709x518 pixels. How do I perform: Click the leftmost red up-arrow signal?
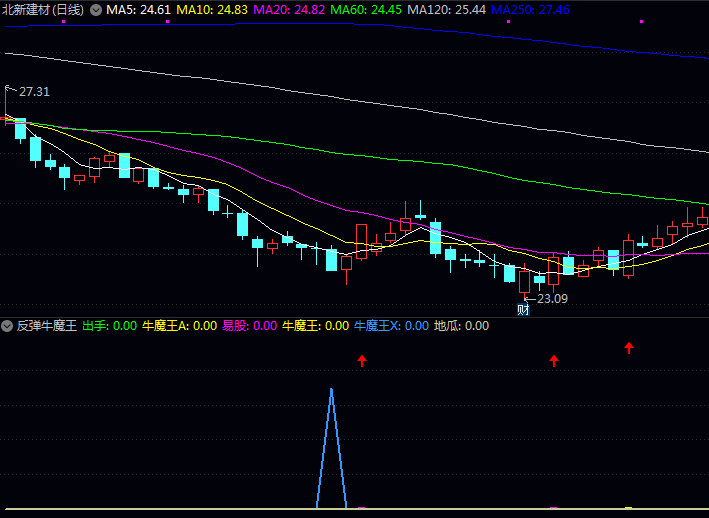coord(362,360)
